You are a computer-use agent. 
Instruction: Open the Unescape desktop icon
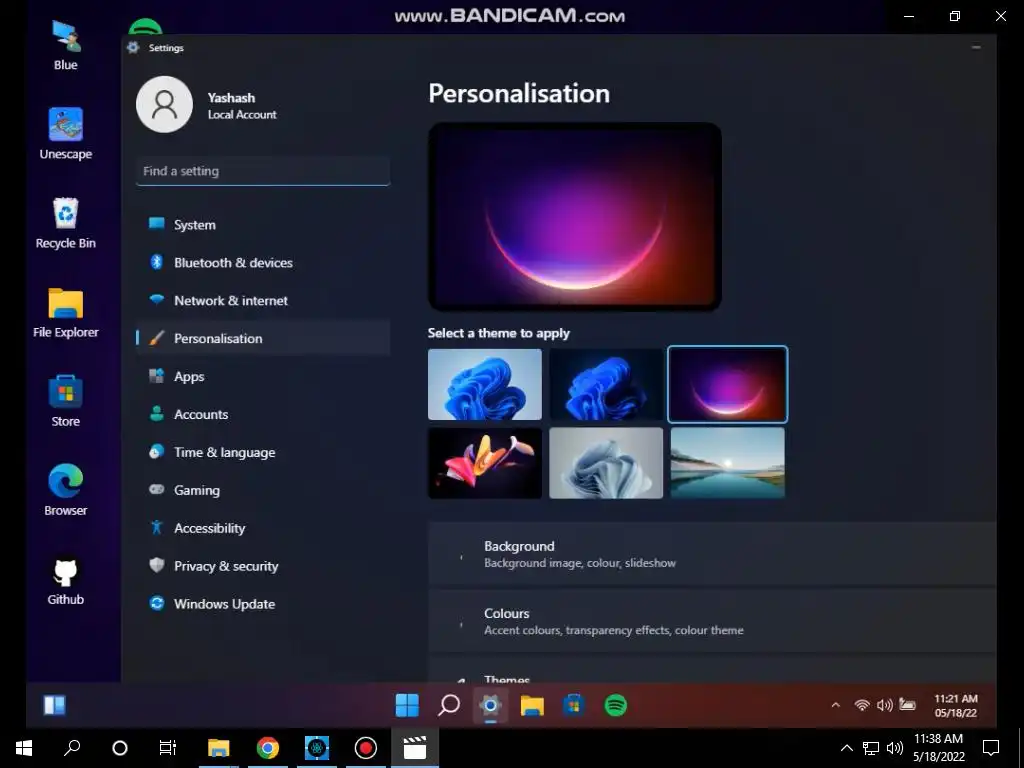[x=65, y=134]
